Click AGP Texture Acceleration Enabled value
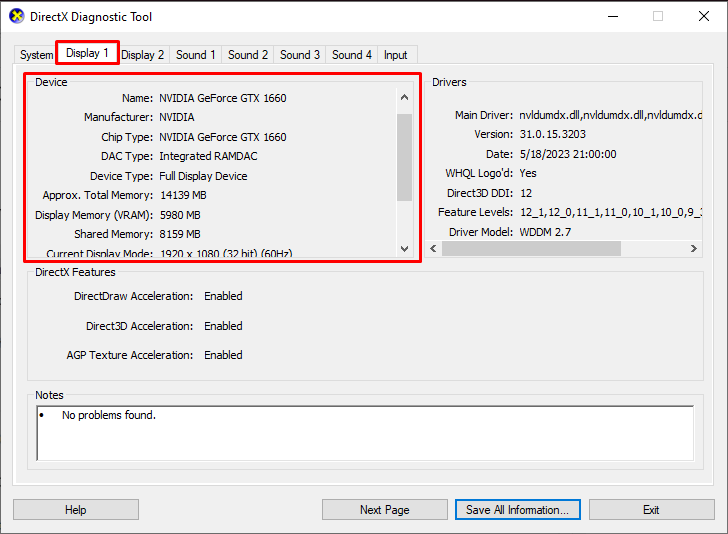Viewport: 728px width, 534px height. point(223,355)
